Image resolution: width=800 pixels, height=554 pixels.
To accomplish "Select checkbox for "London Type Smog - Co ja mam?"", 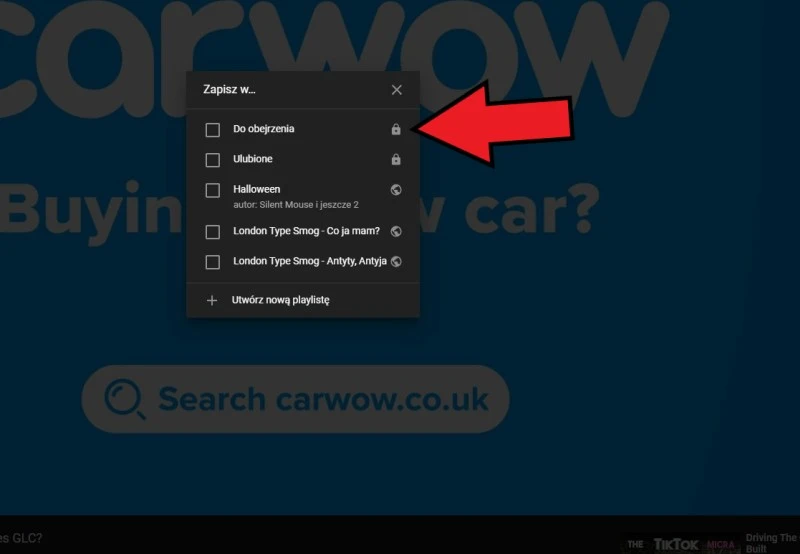I will tap(212, 232).
